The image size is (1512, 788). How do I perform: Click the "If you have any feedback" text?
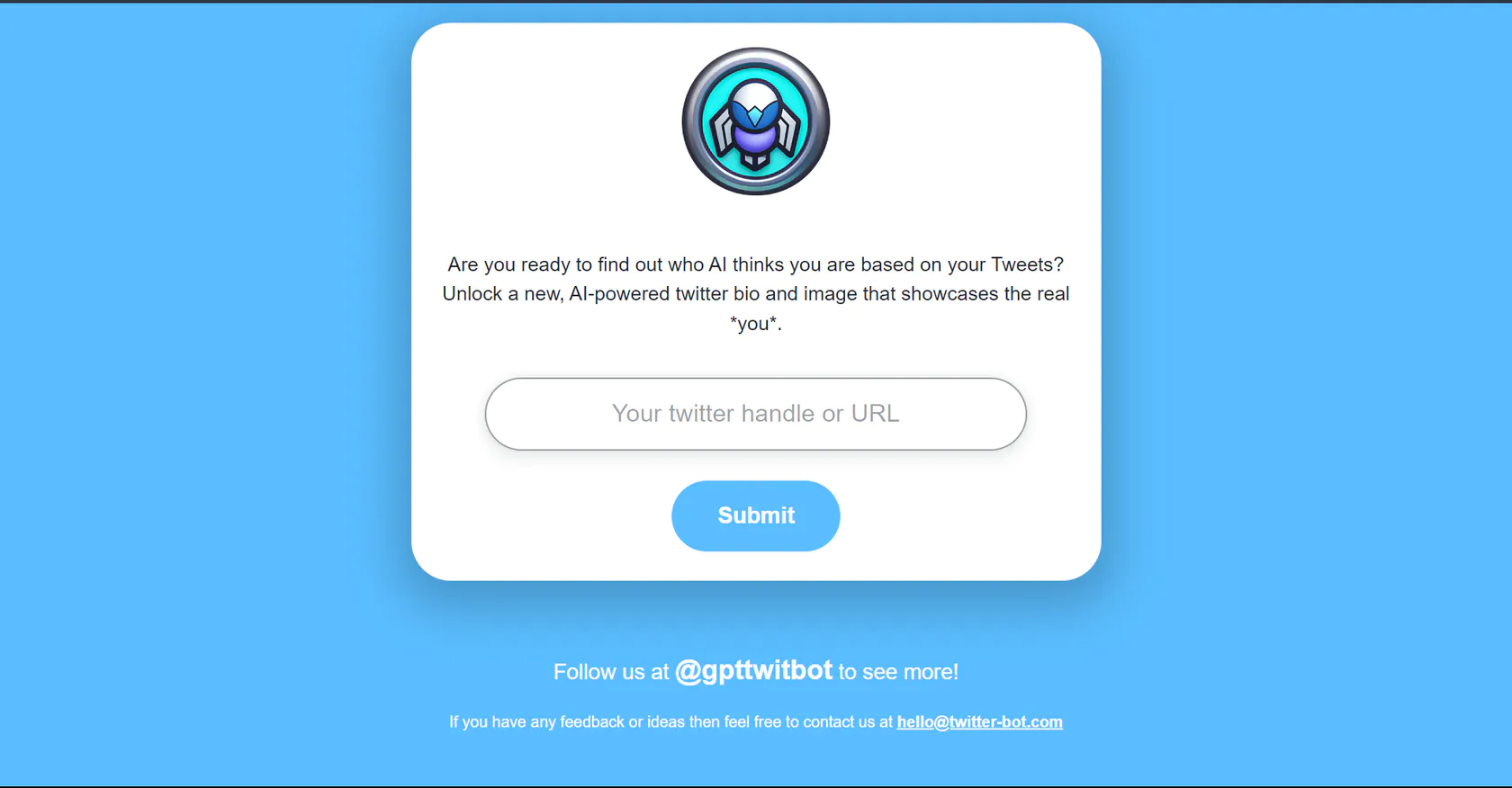(x=536, y=721)
